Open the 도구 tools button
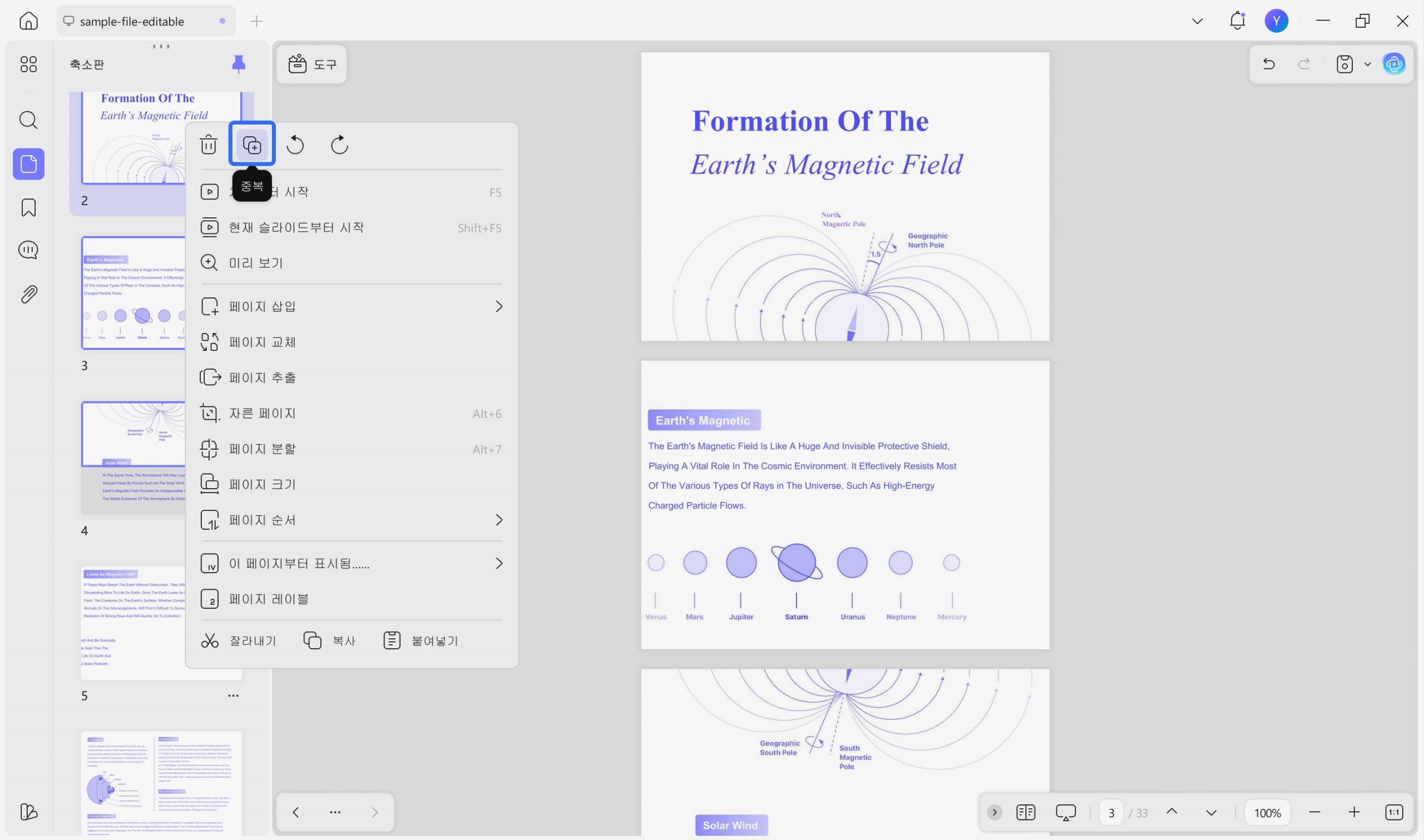This screenshot has height=840, width=1424. [x=312, y=64]
